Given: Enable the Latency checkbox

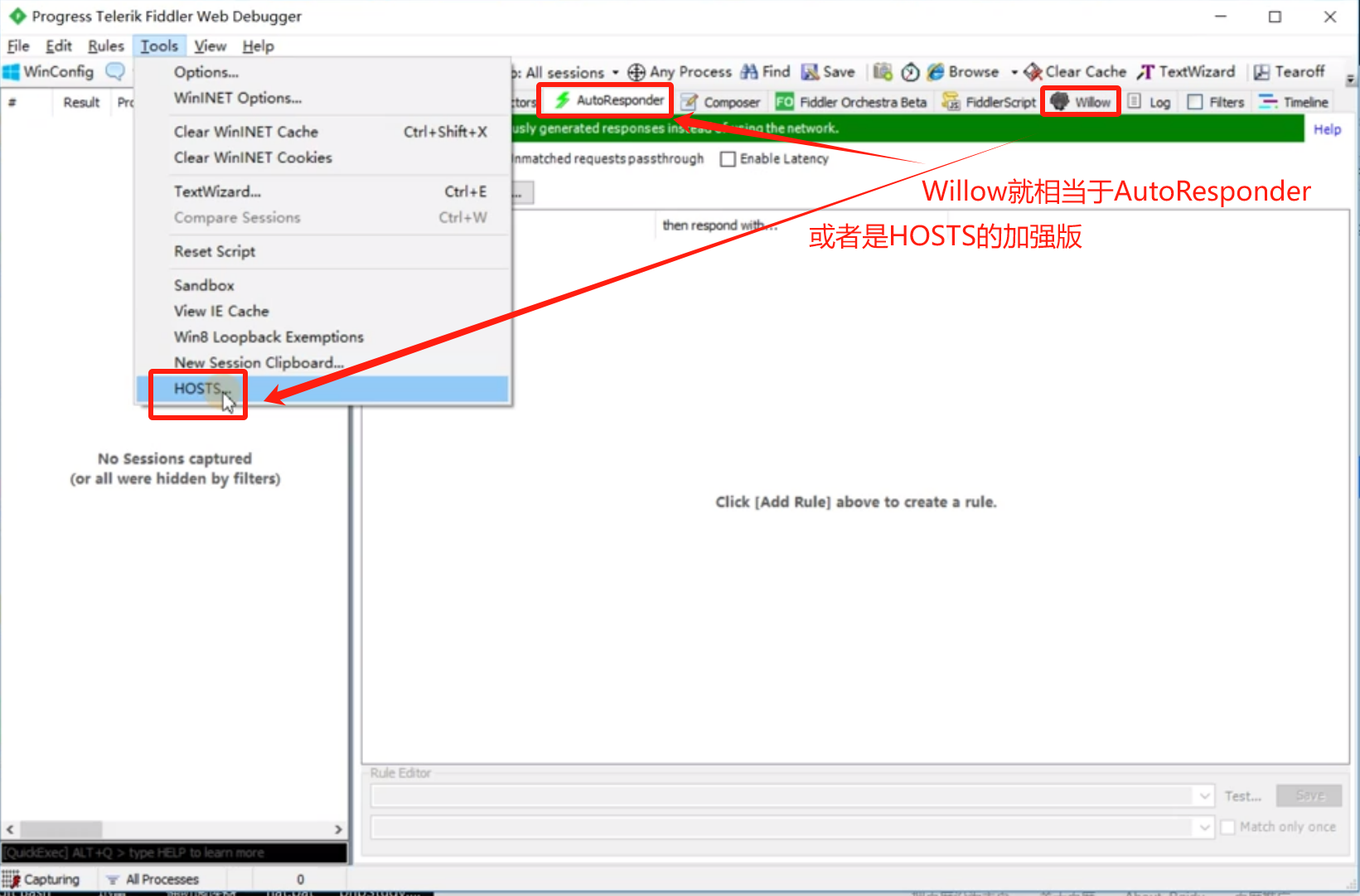Looking at the screenshot, I should pyautogui.click(x=728, y=159).
